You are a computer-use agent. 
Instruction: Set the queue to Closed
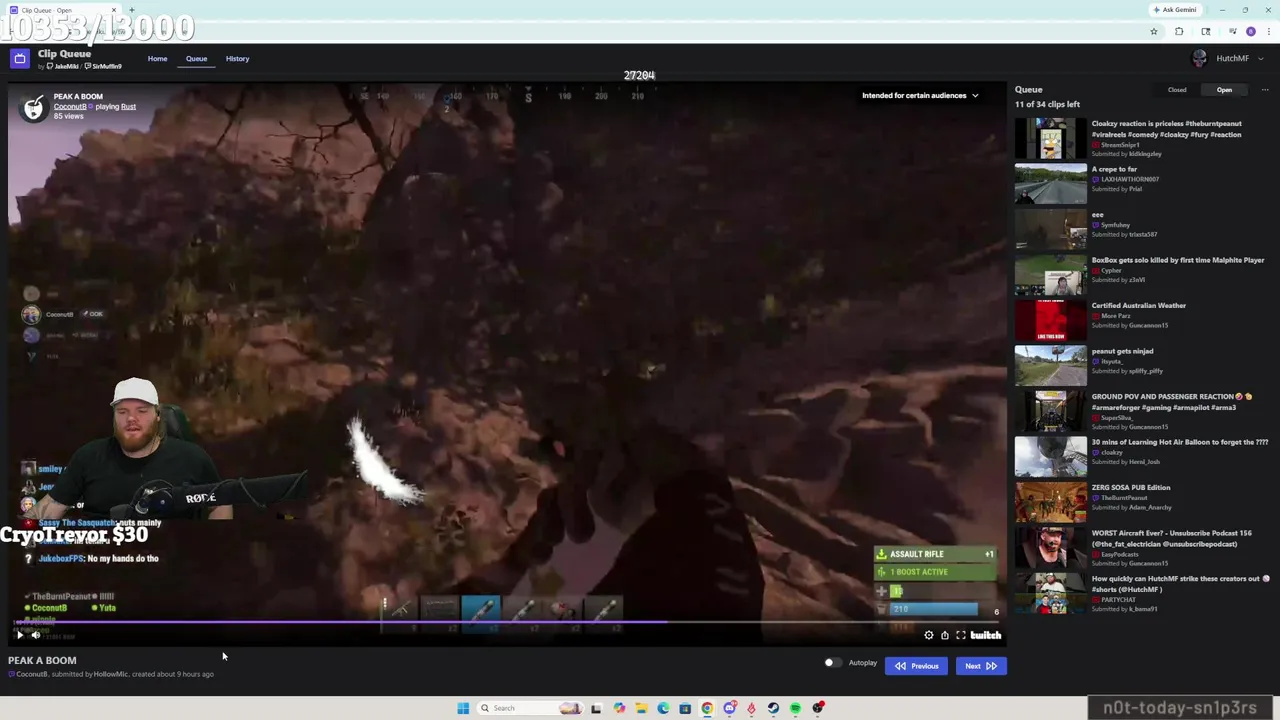[1177, 90]
